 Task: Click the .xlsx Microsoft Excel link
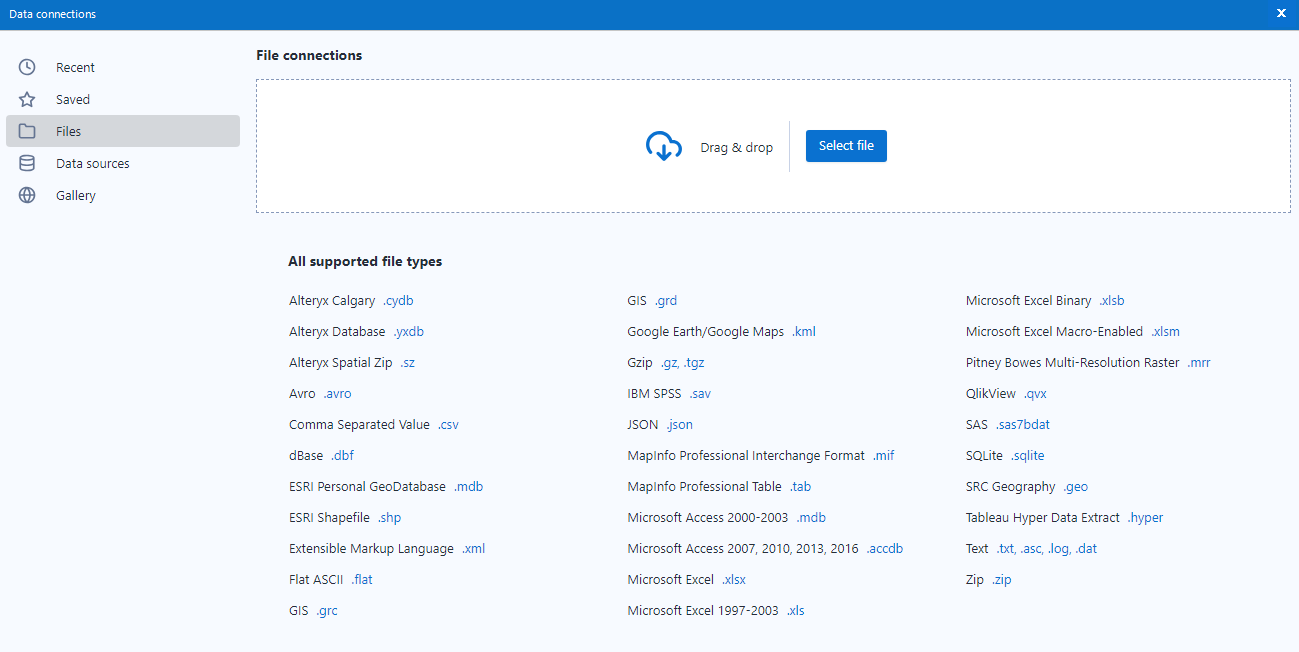tap(734, 579)
